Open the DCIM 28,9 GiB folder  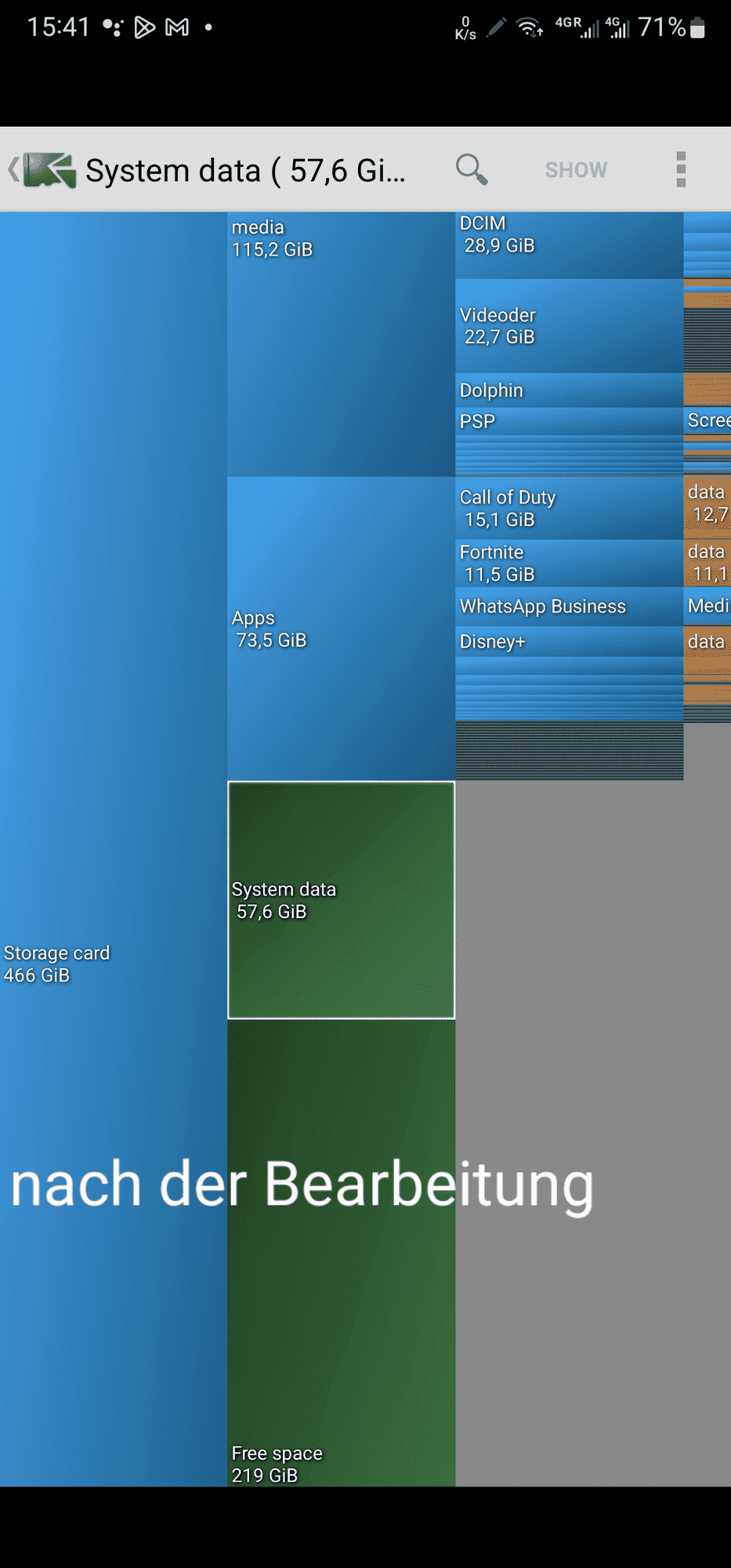click(569, 245)
